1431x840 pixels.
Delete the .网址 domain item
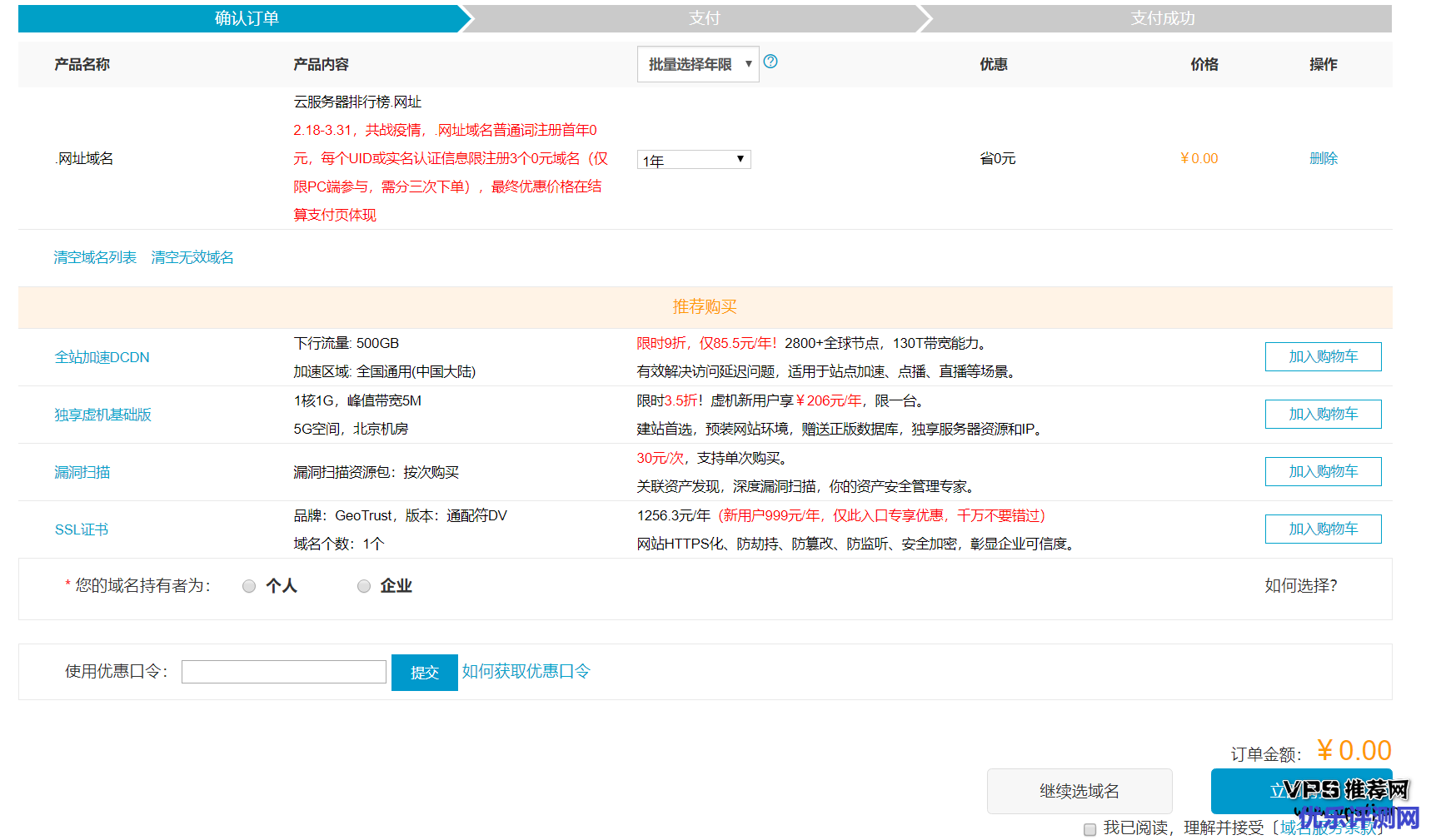(1323, 158)
